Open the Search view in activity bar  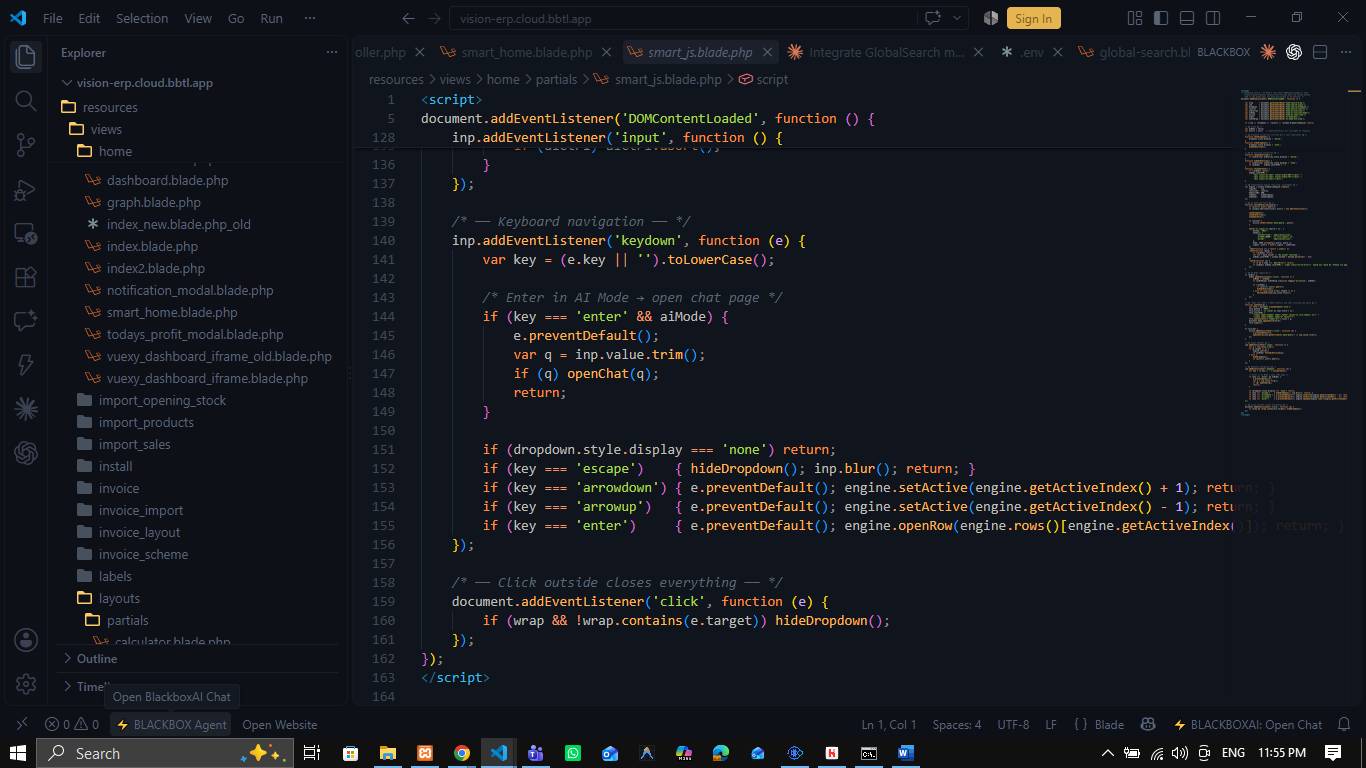[26, 100]
